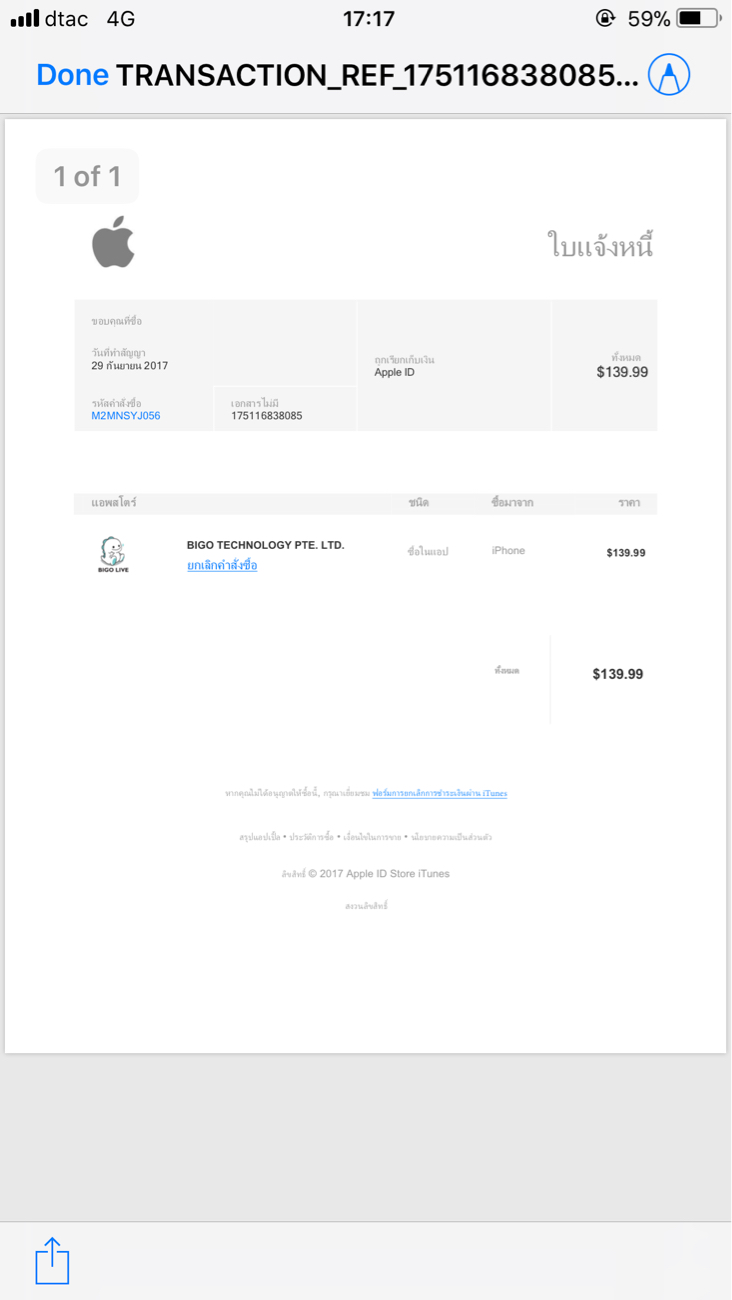Tap the BIGO TECHNOLOGY PTE. LTD. name
732x1300 pixels.
point(265,545)
